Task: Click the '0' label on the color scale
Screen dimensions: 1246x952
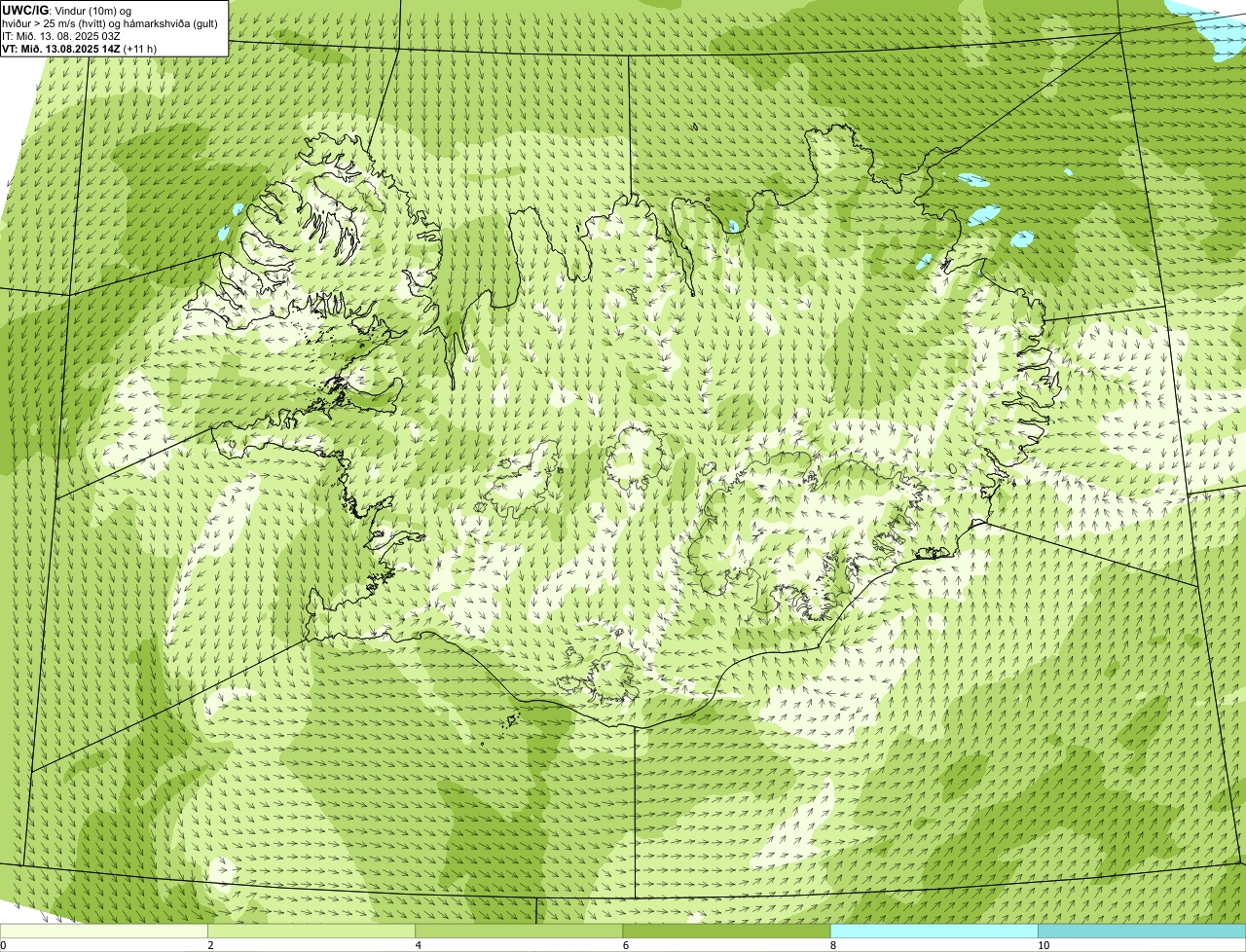Action: pos(3,945)
